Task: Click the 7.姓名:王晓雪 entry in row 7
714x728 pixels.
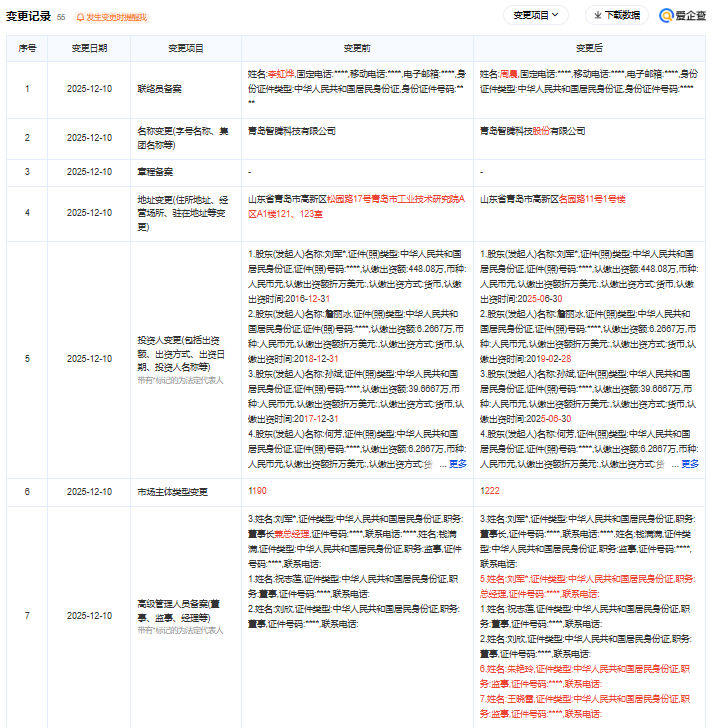Action: [x=585, y=706]
